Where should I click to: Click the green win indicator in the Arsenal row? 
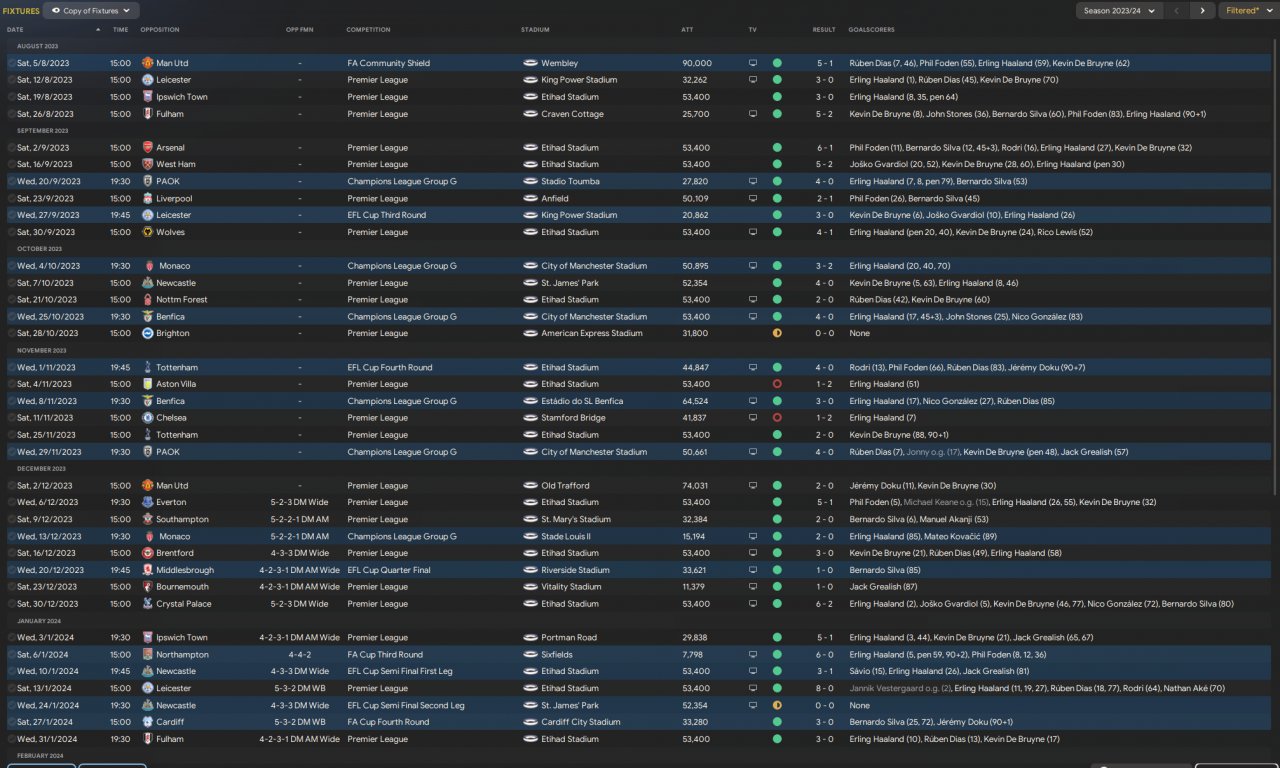pos(777,148)
